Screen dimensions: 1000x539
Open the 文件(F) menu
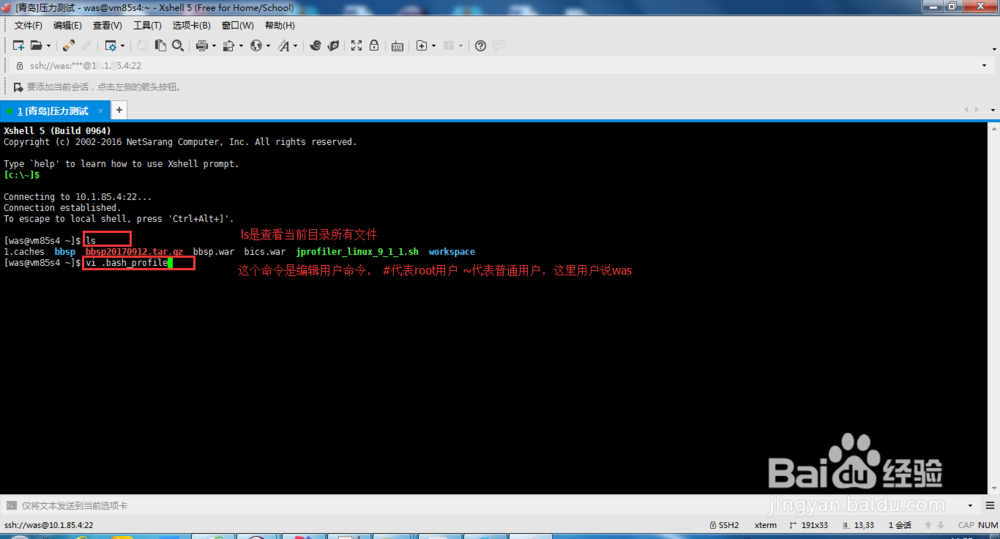click(x=28, y=26)
